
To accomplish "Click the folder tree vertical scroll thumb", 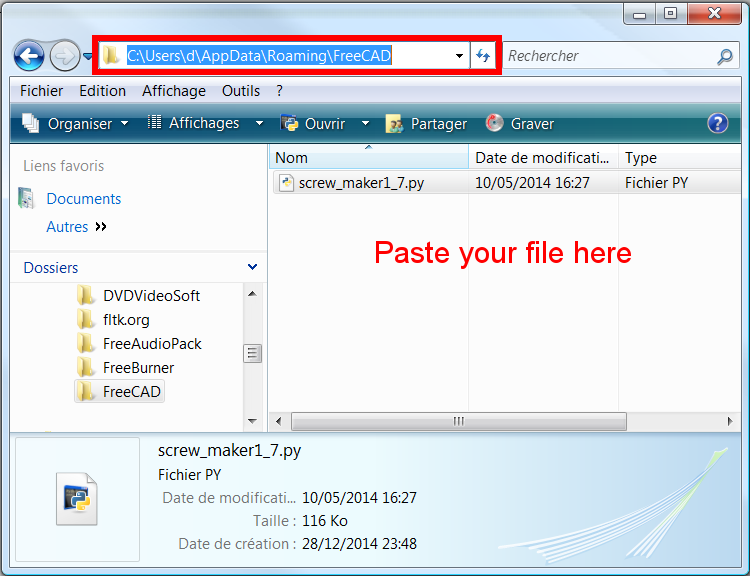I will (x=253, y=354).
